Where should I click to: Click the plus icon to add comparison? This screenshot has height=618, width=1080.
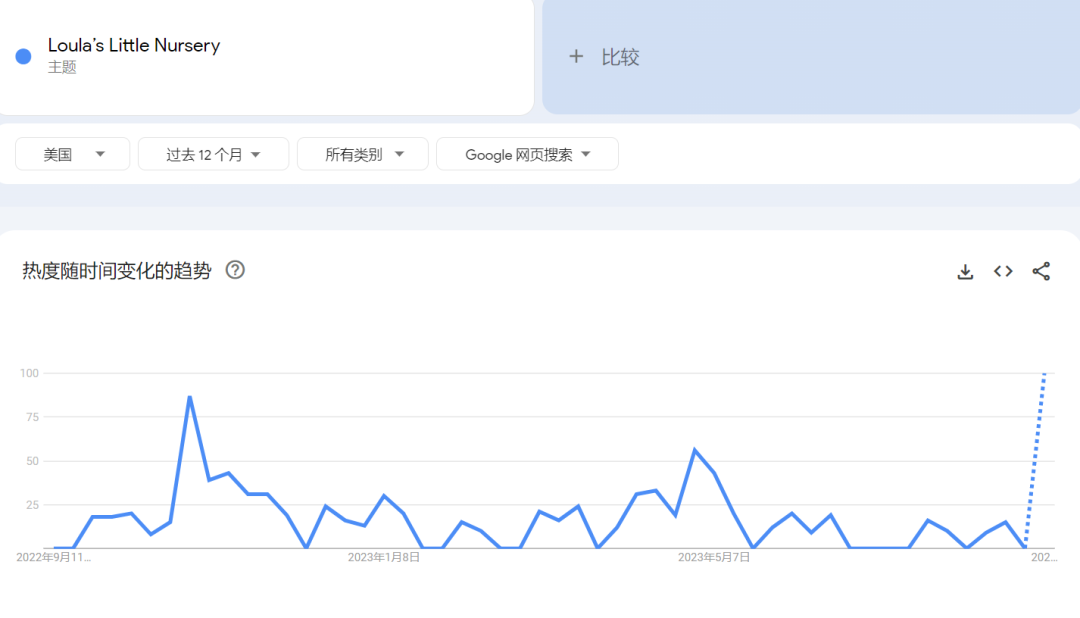click(576, 56)
